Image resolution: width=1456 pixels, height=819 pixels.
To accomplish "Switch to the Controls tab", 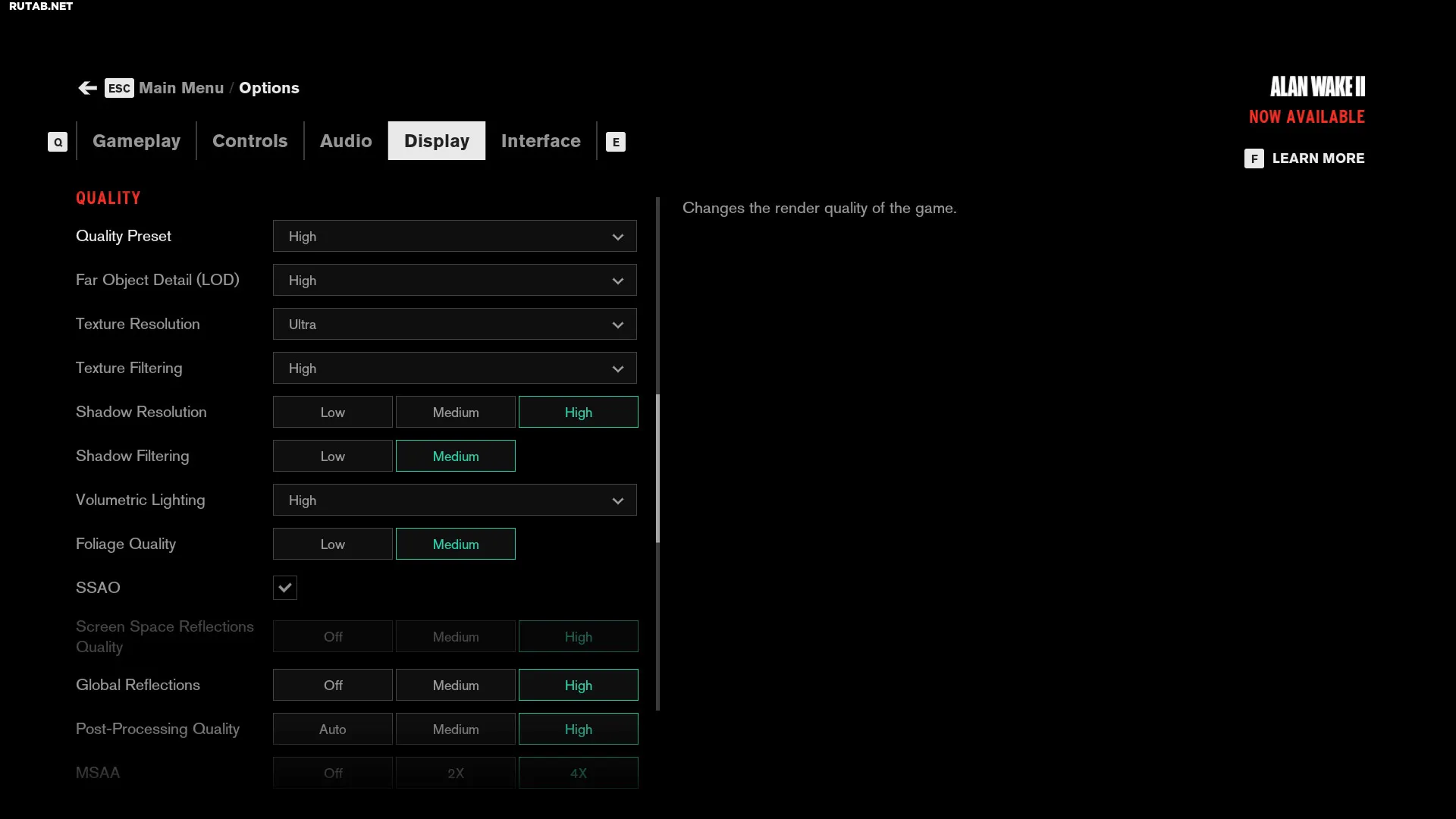I will point(250,141).
